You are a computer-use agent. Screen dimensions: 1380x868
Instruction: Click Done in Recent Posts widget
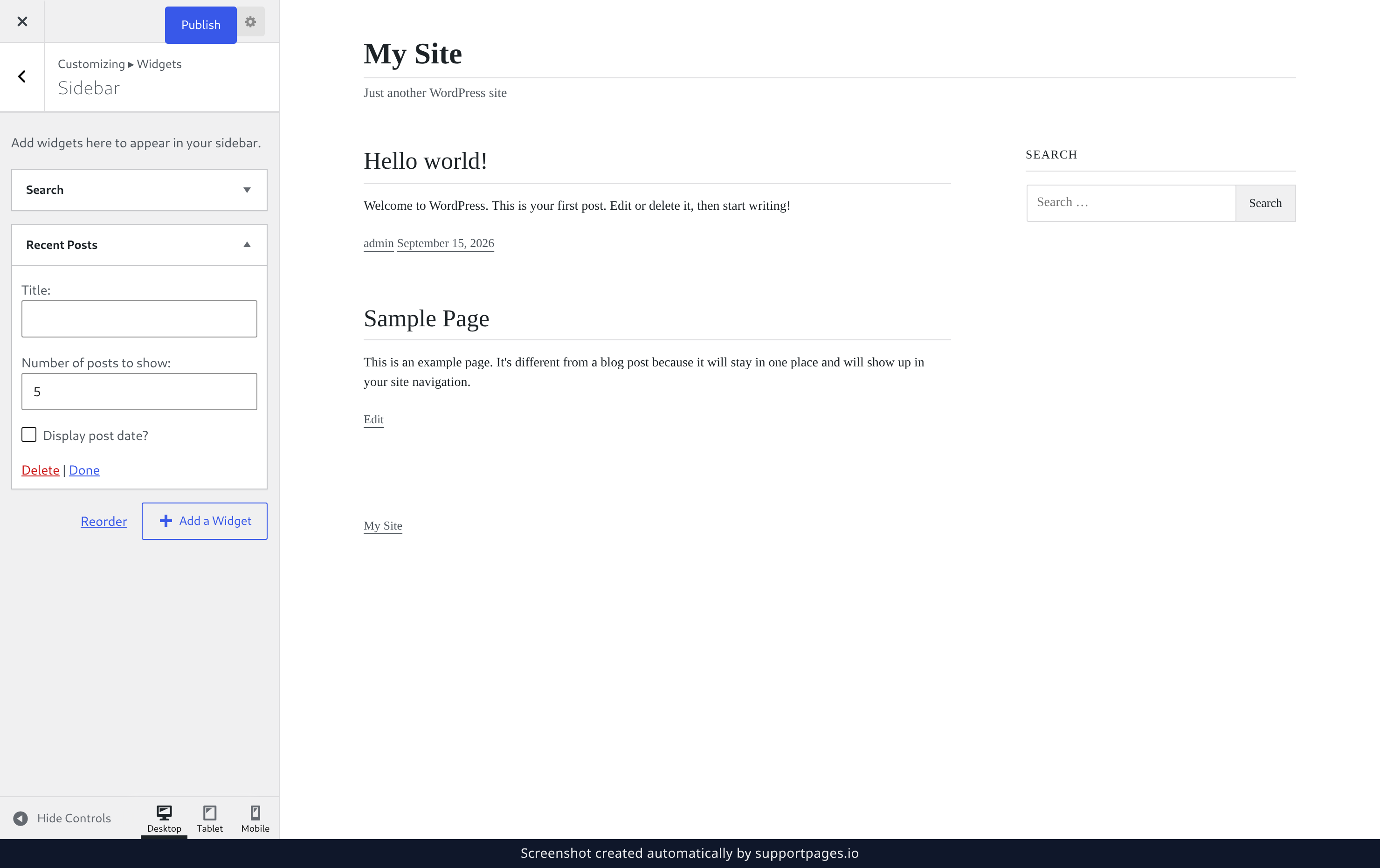(84, 470)
